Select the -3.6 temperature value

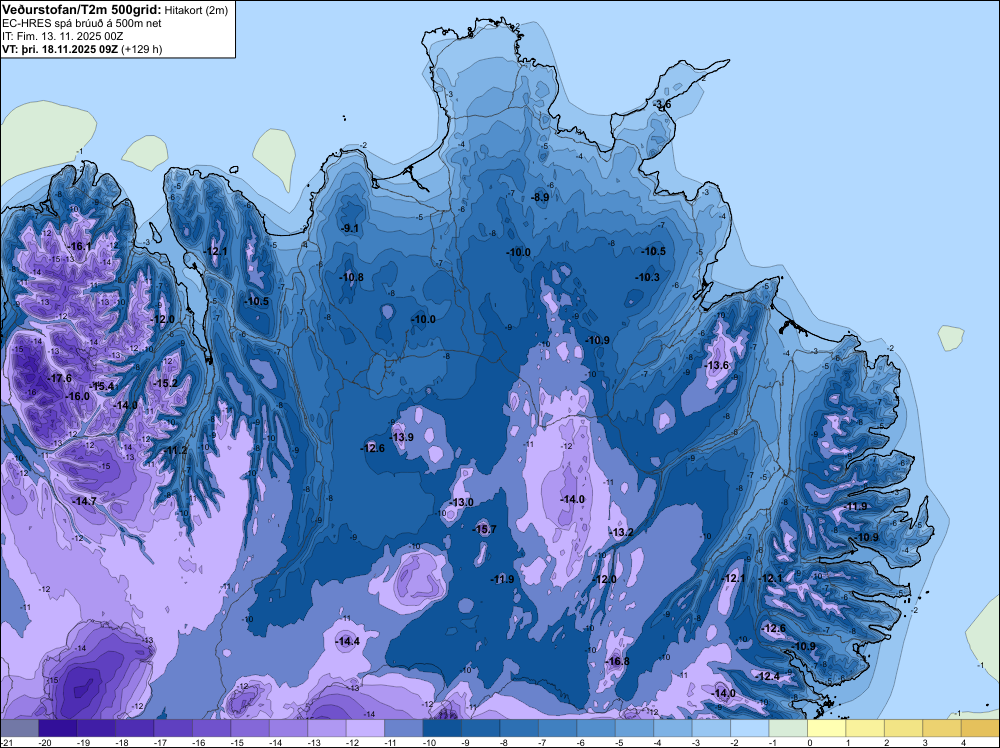[662, 104]
